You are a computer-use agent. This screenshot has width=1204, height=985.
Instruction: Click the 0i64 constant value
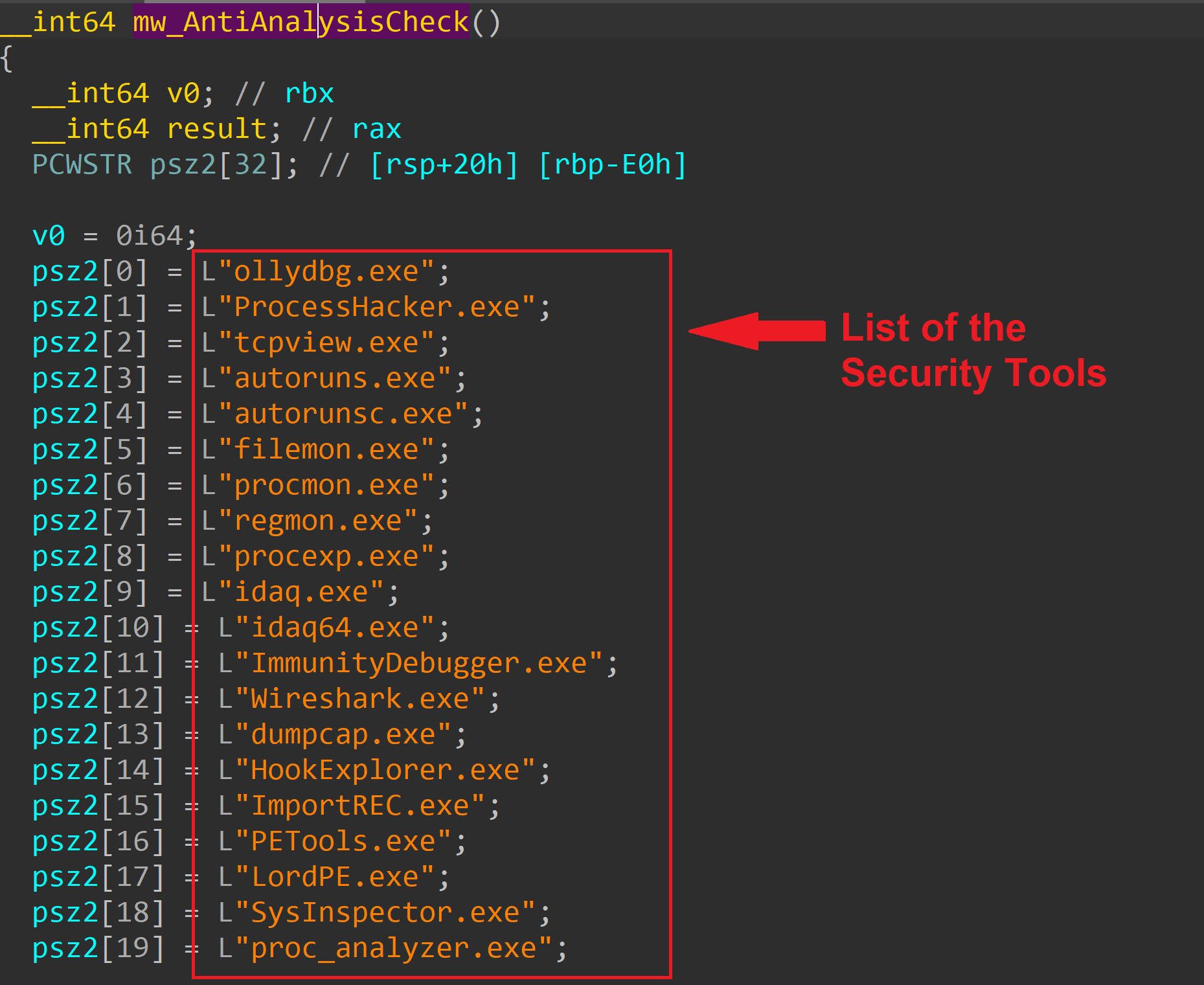(x=150, y=236)
